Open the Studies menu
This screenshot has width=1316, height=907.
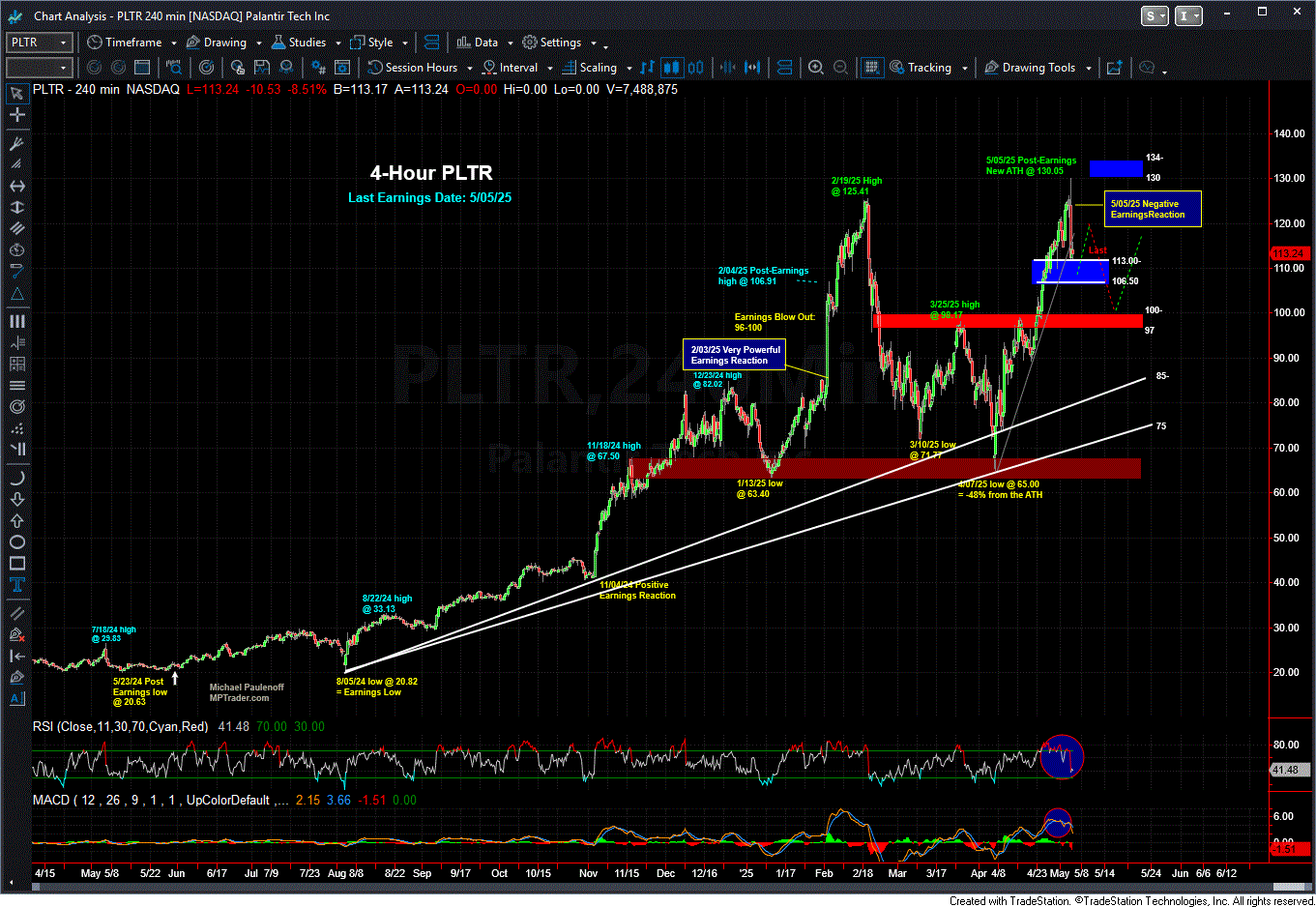pyautogui.click(x=299, y=43)
